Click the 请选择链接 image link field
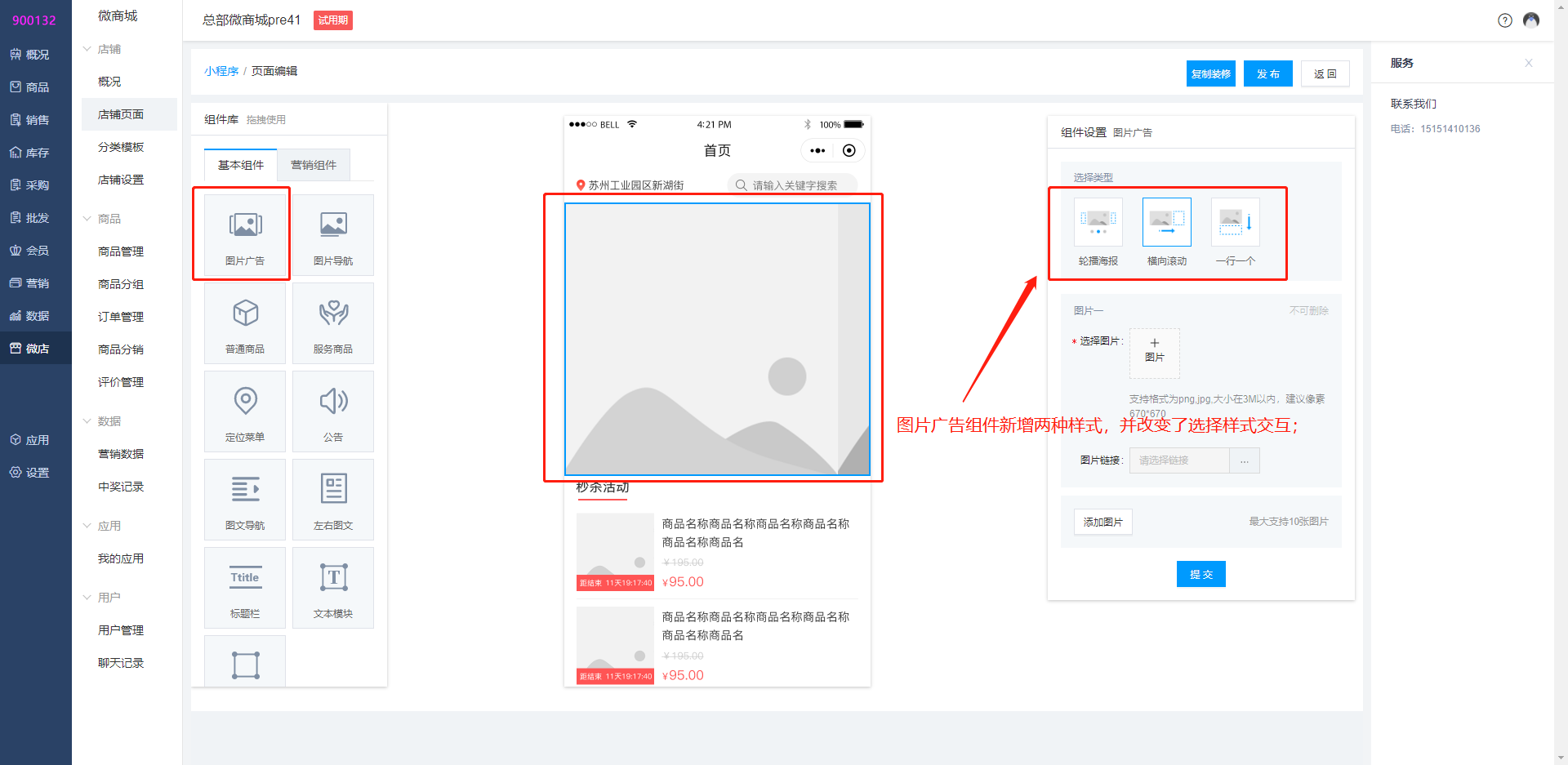This screenshot has height=765, width=1568. (x=1178, y=460)
